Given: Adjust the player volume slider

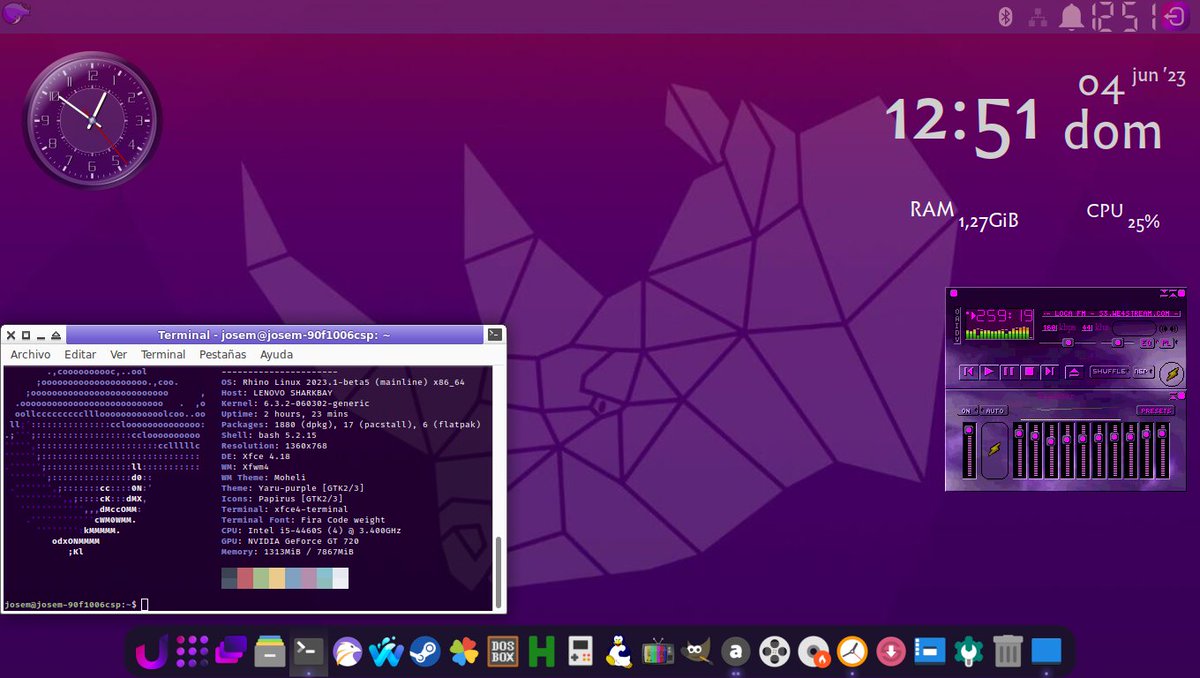Looking at the screenshot, I should pos(1067,343).
